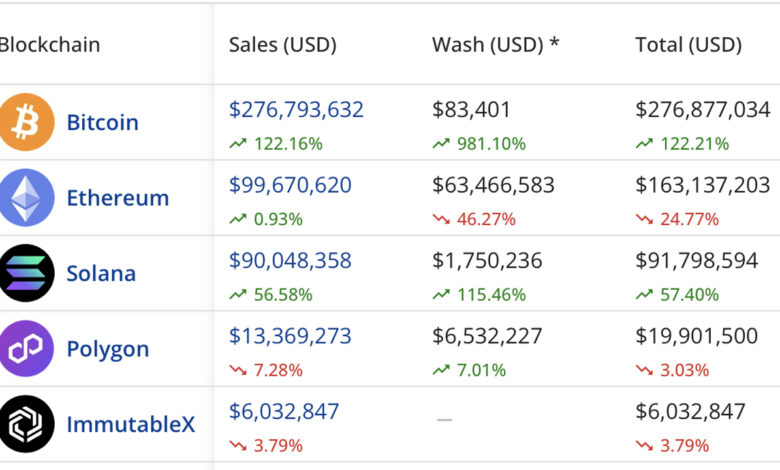Click the Bitcoin logo icon

coord(27,122)
